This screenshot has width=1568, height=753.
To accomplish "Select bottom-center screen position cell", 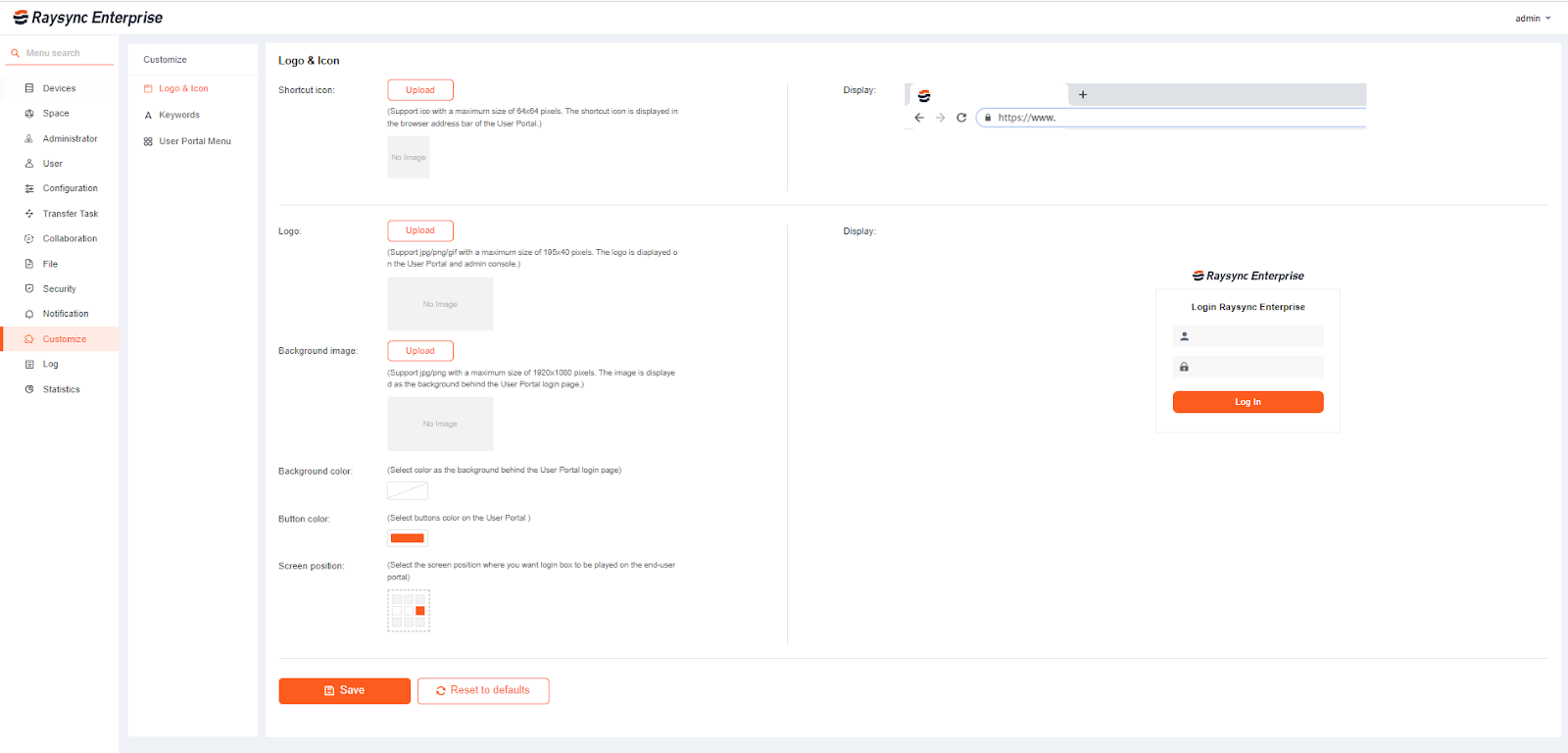I will 409,623.
